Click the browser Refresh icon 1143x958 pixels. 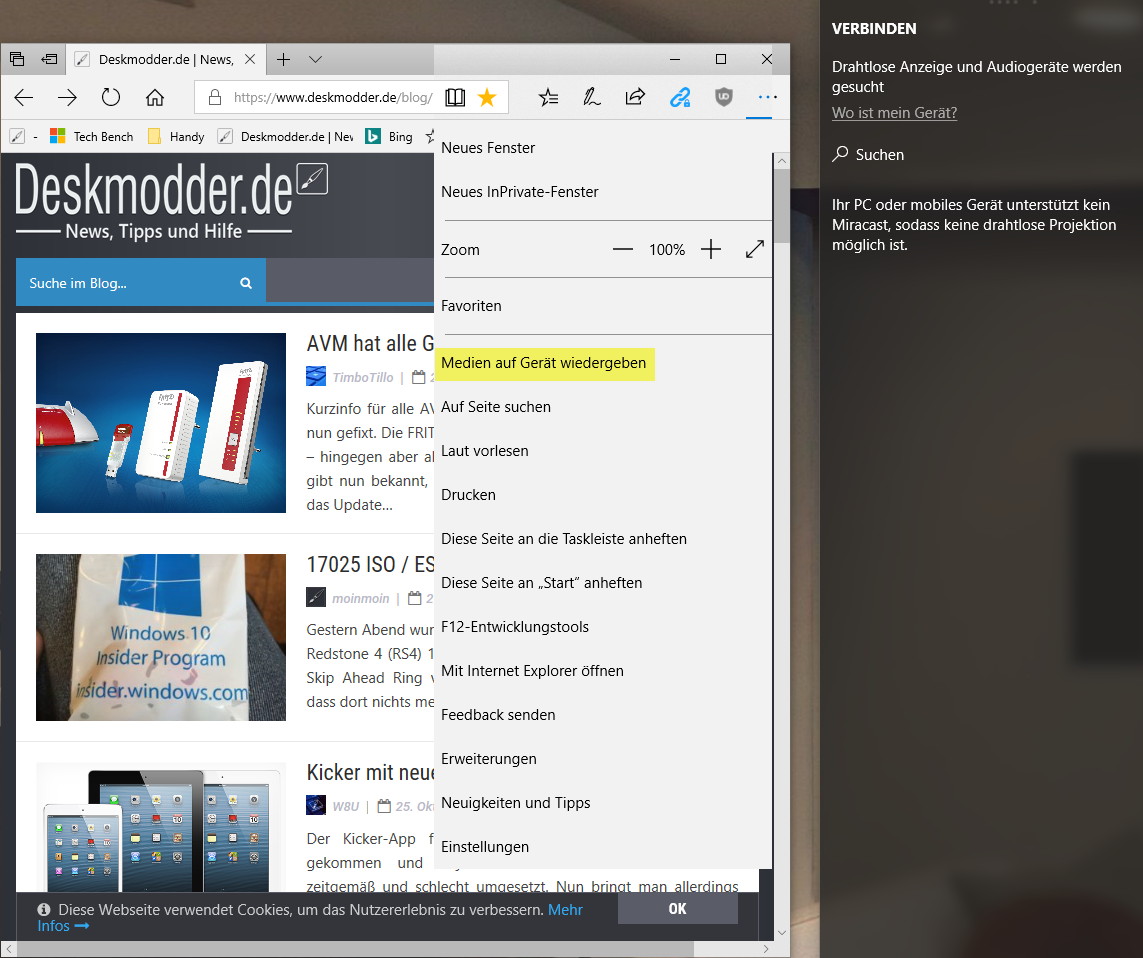pos(111,98)
